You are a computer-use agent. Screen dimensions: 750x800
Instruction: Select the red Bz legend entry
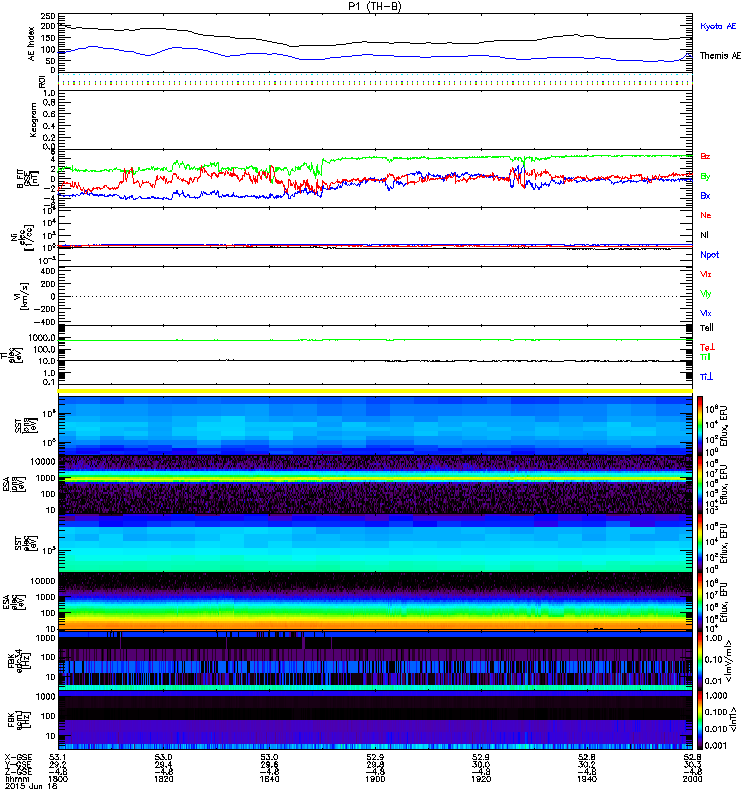point(706,157)
